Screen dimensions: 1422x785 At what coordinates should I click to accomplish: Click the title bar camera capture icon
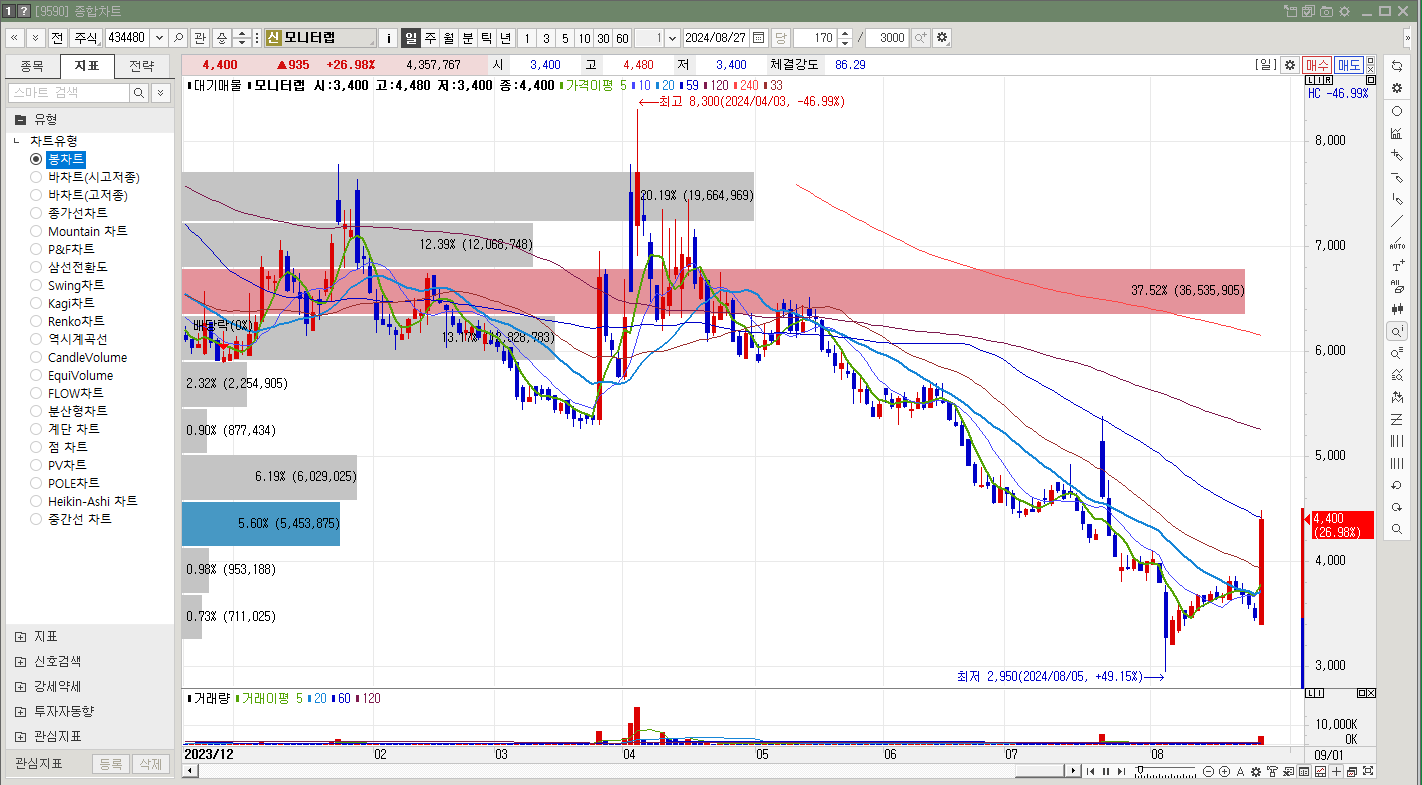point(1327,10)
